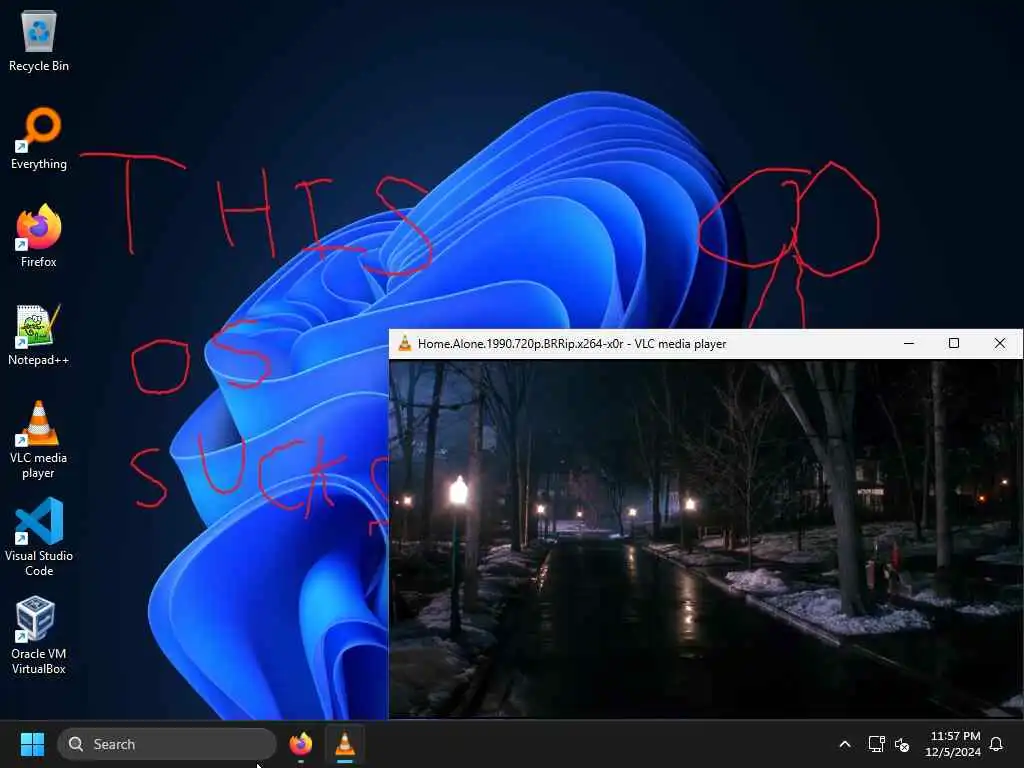
Task: Show hidden system tray icons
Action: 844,744
